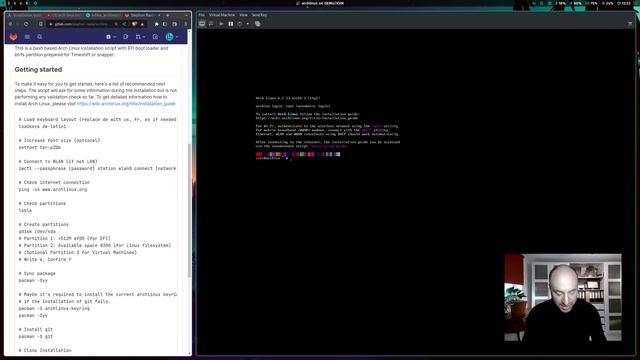Click the volume percentage in top bar
This screenshot has width=640, height=360.
(576, 3)
